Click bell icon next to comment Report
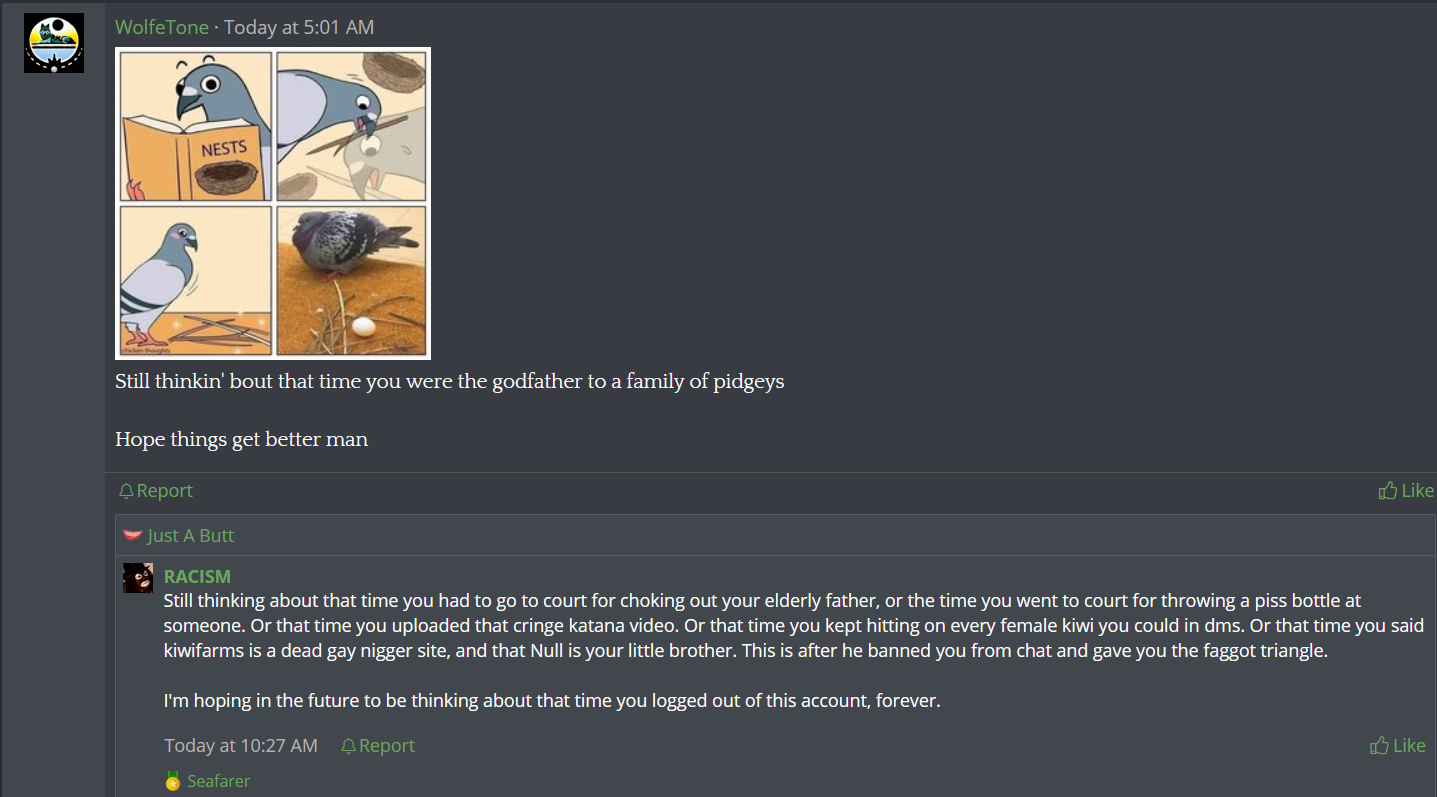 (348, 746)
